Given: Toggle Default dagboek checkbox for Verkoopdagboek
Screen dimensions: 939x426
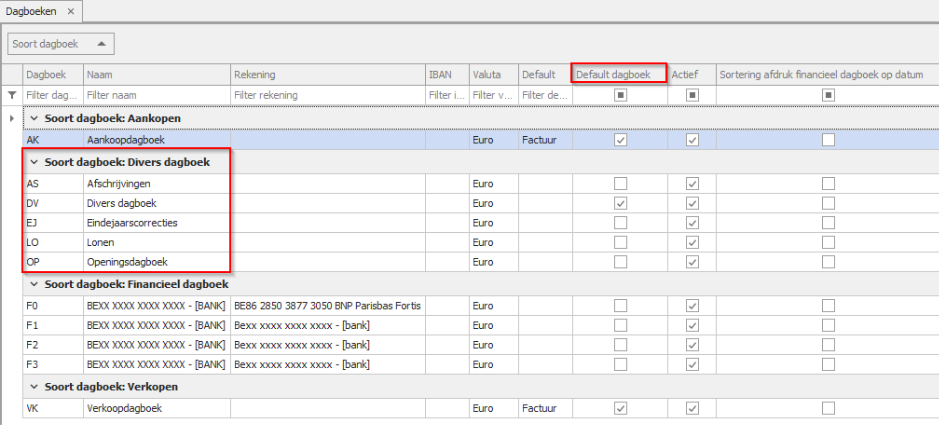Looking at the screenshot, I should [620, 408].
